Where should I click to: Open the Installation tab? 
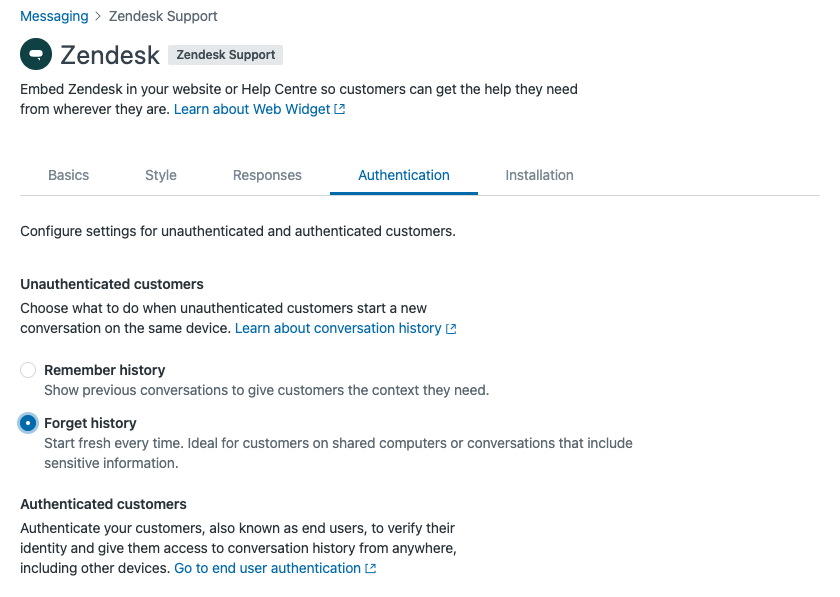point(539,175)
